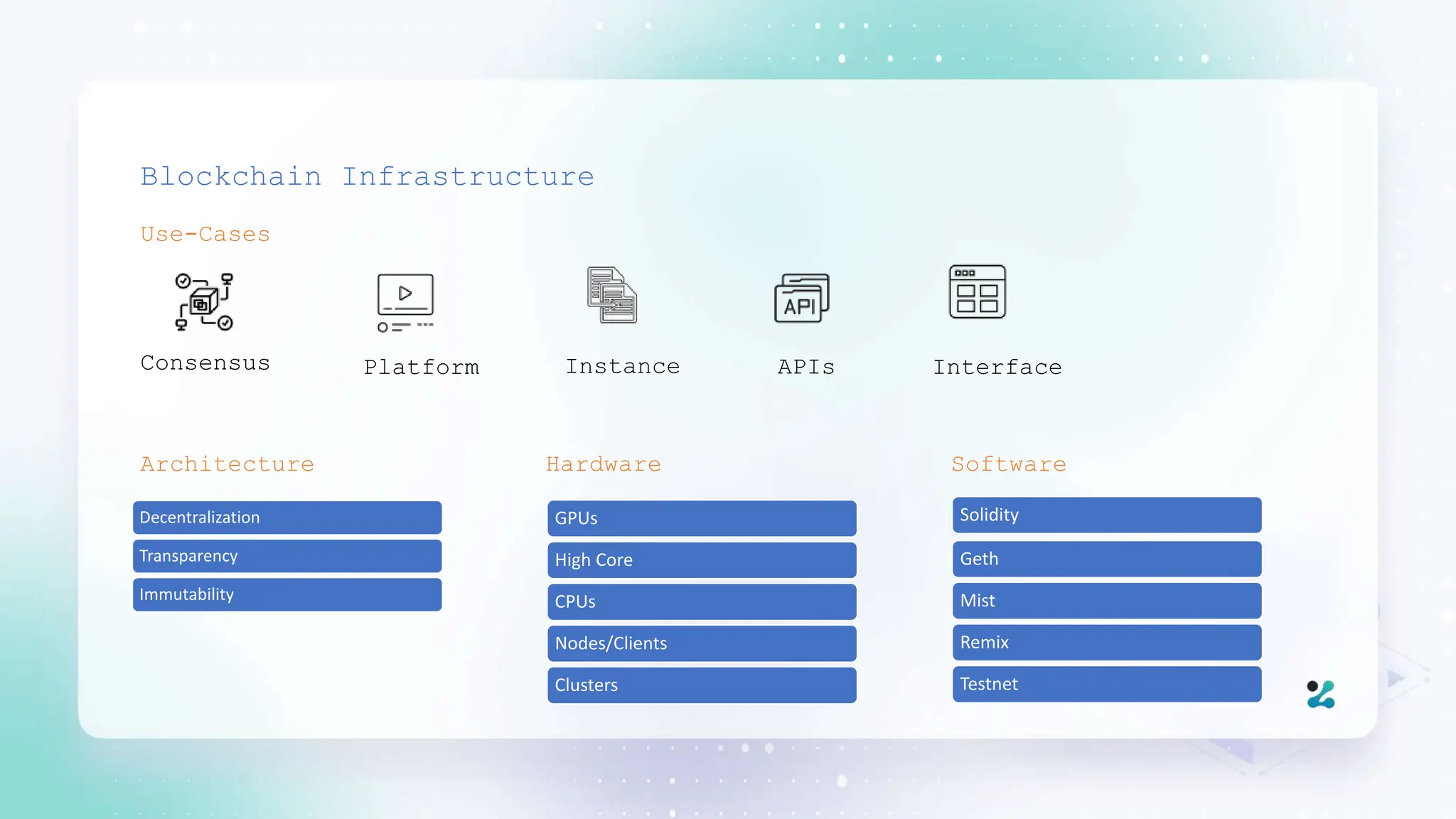Image resolution: width=1456 pixels, height=819 pixels.
Task: Click the Instance label
Action: [623, 366]
